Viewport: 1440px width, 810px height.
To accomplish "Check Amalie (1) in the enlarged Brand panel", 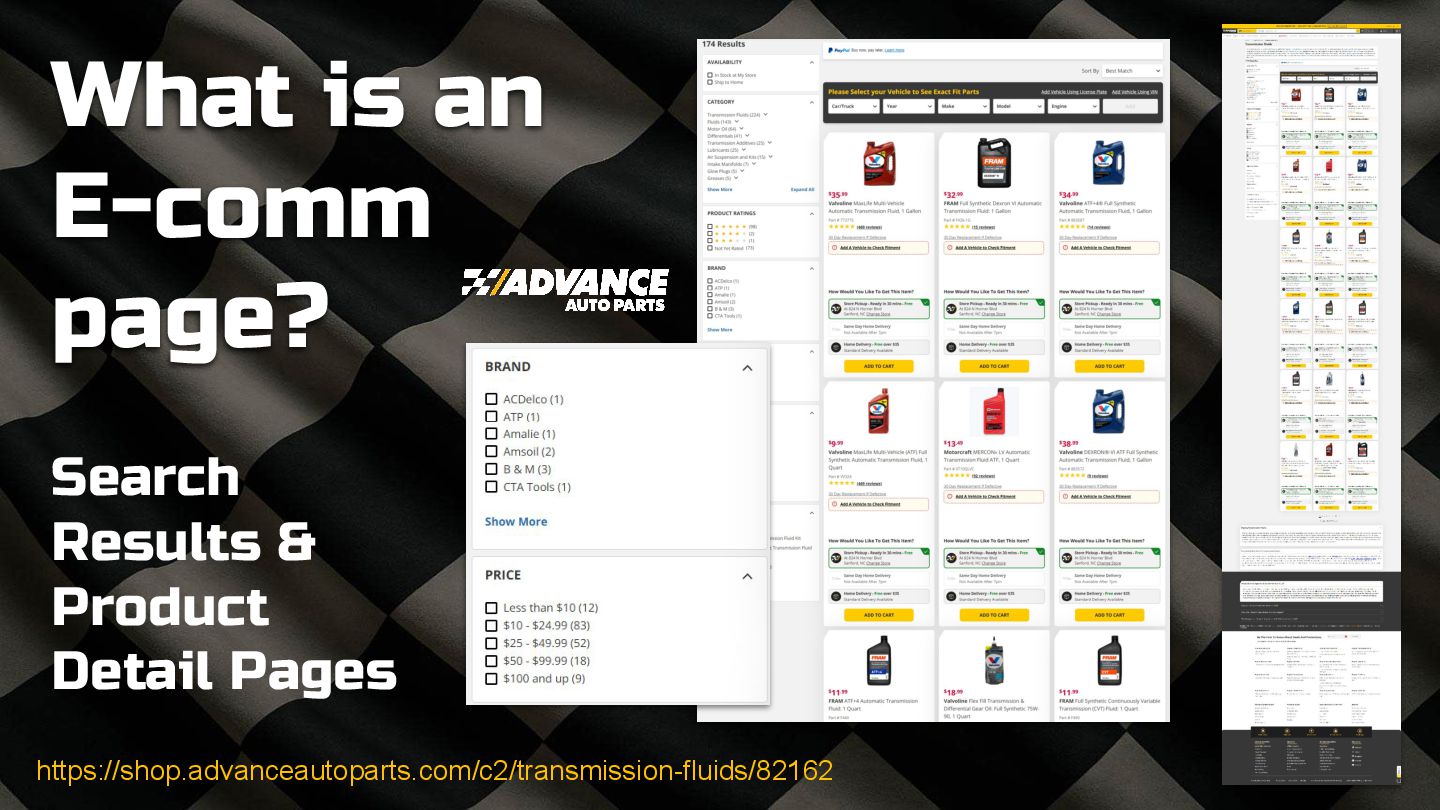I will tap(491, 434).
